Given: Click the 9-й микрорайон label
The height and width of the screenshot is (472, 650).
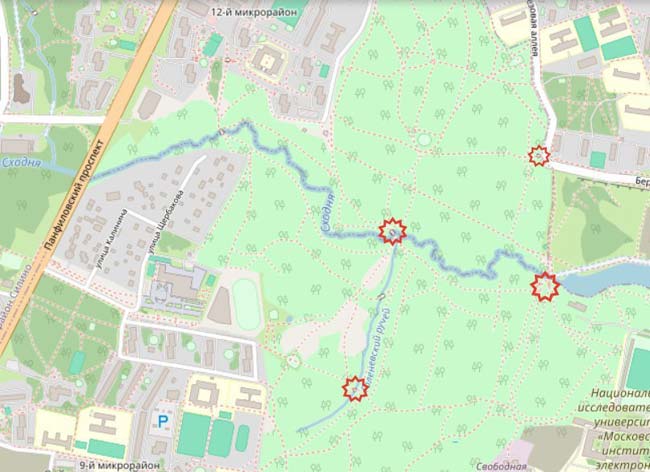Looking at the screenshot, I should 119,465.
